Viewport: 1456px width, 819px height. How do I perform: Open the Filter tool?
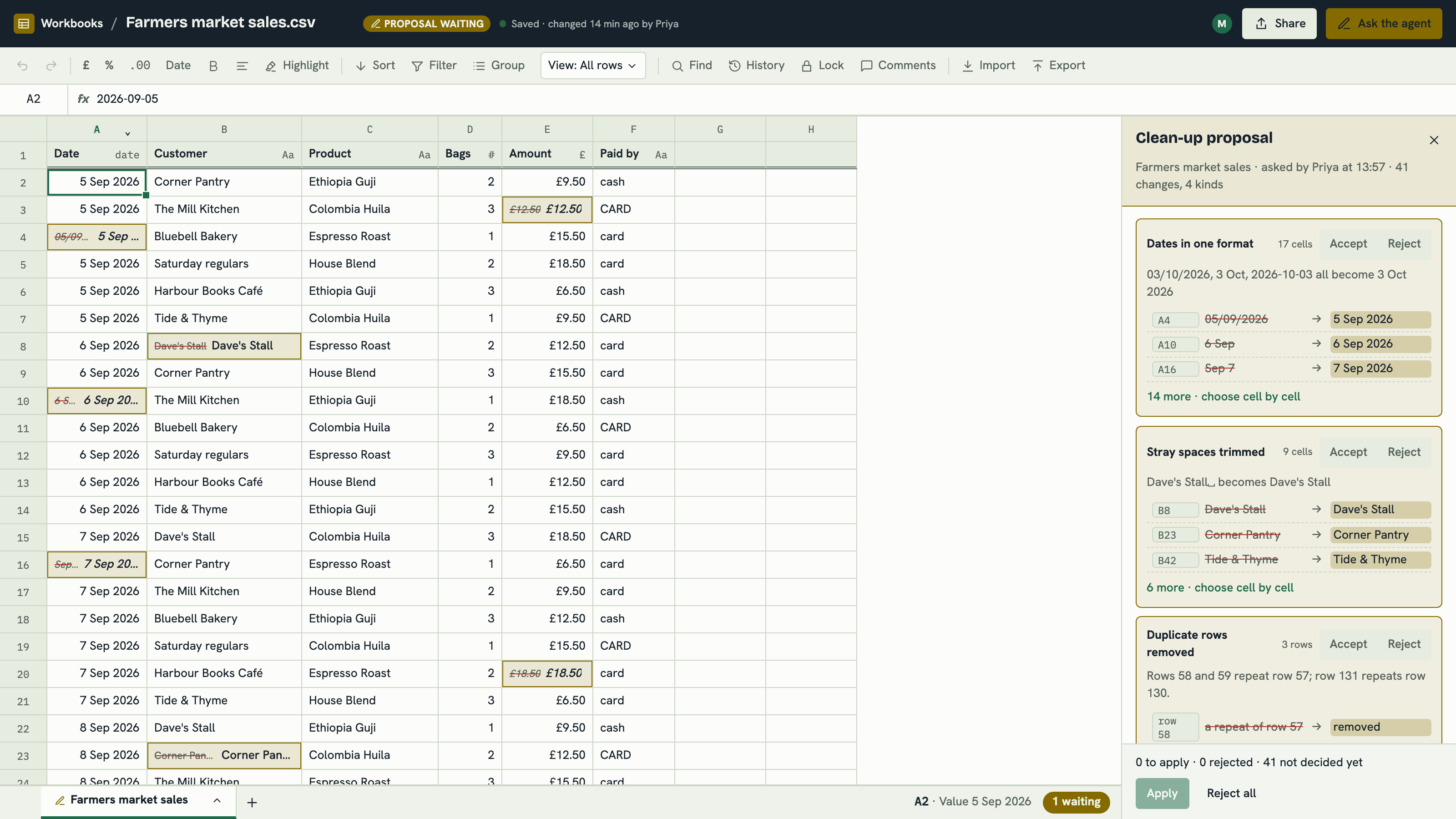click(434, 66)
